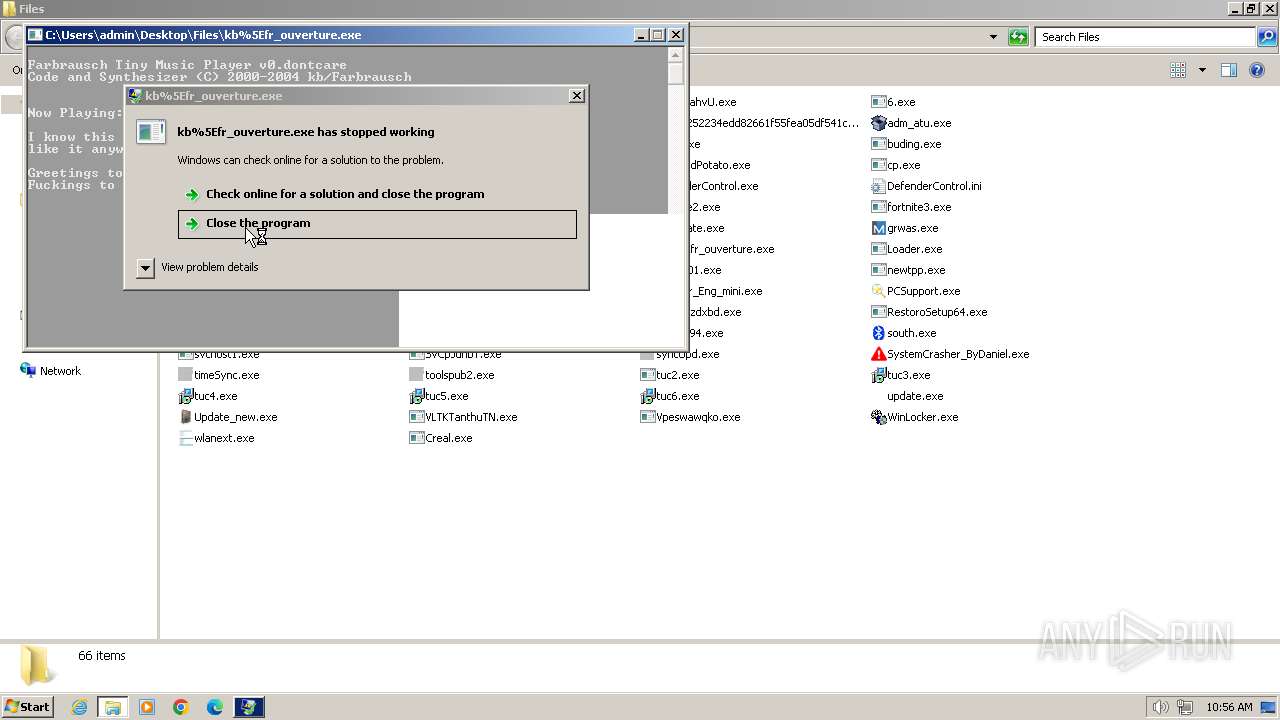This screenshot has width=1280, height=720.
Task: Click the Change your view icon
Action: (1178, 70)
